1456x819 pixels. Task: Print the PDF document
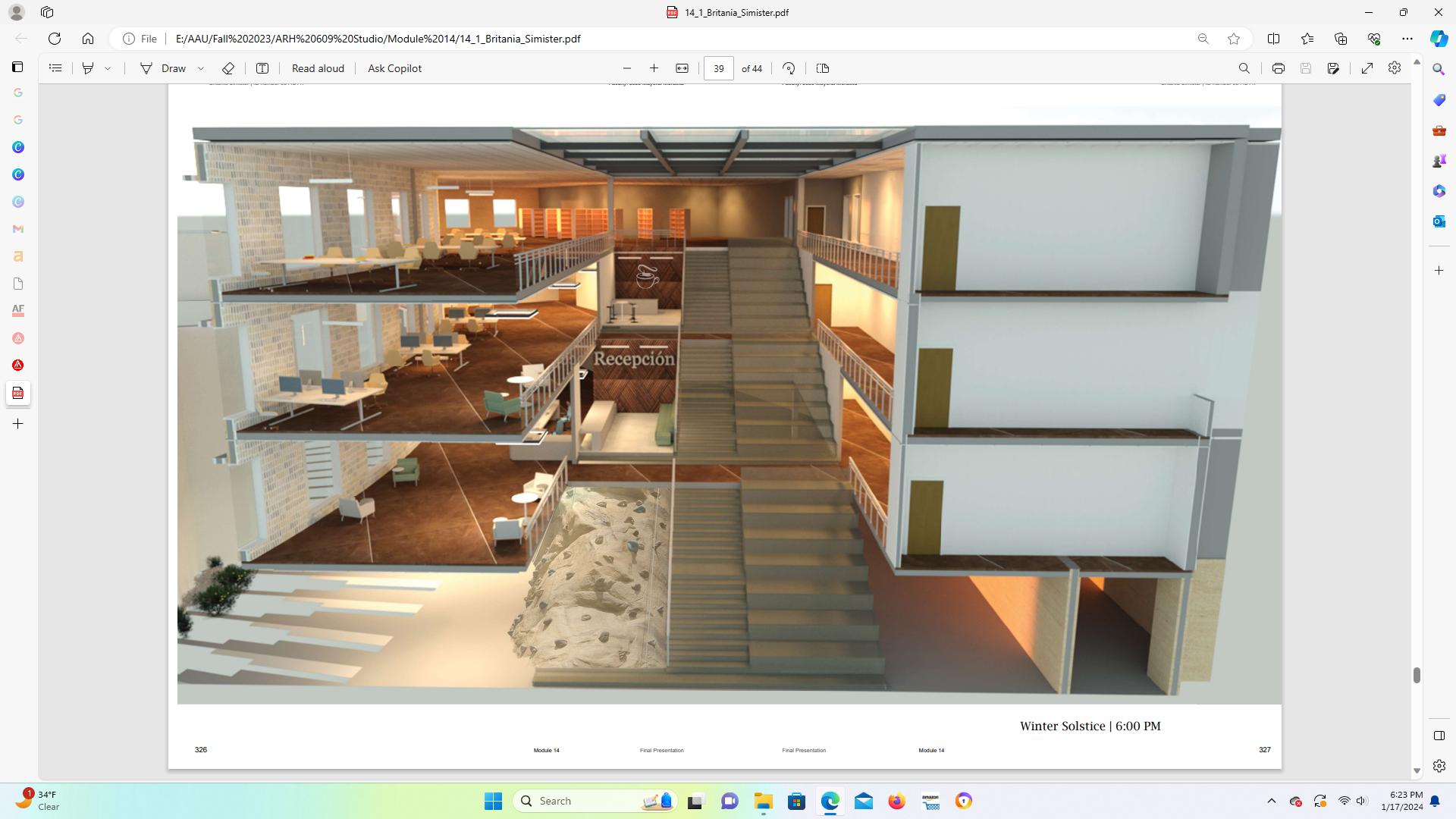point(1278,68)
